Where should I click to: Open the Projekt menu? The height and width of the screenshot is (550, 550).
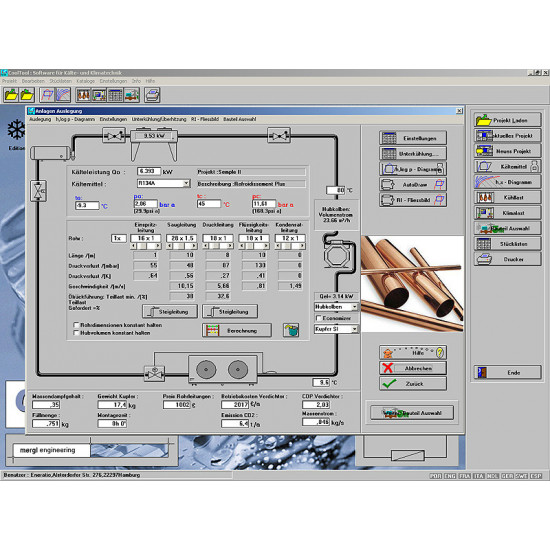coord(9,81)
